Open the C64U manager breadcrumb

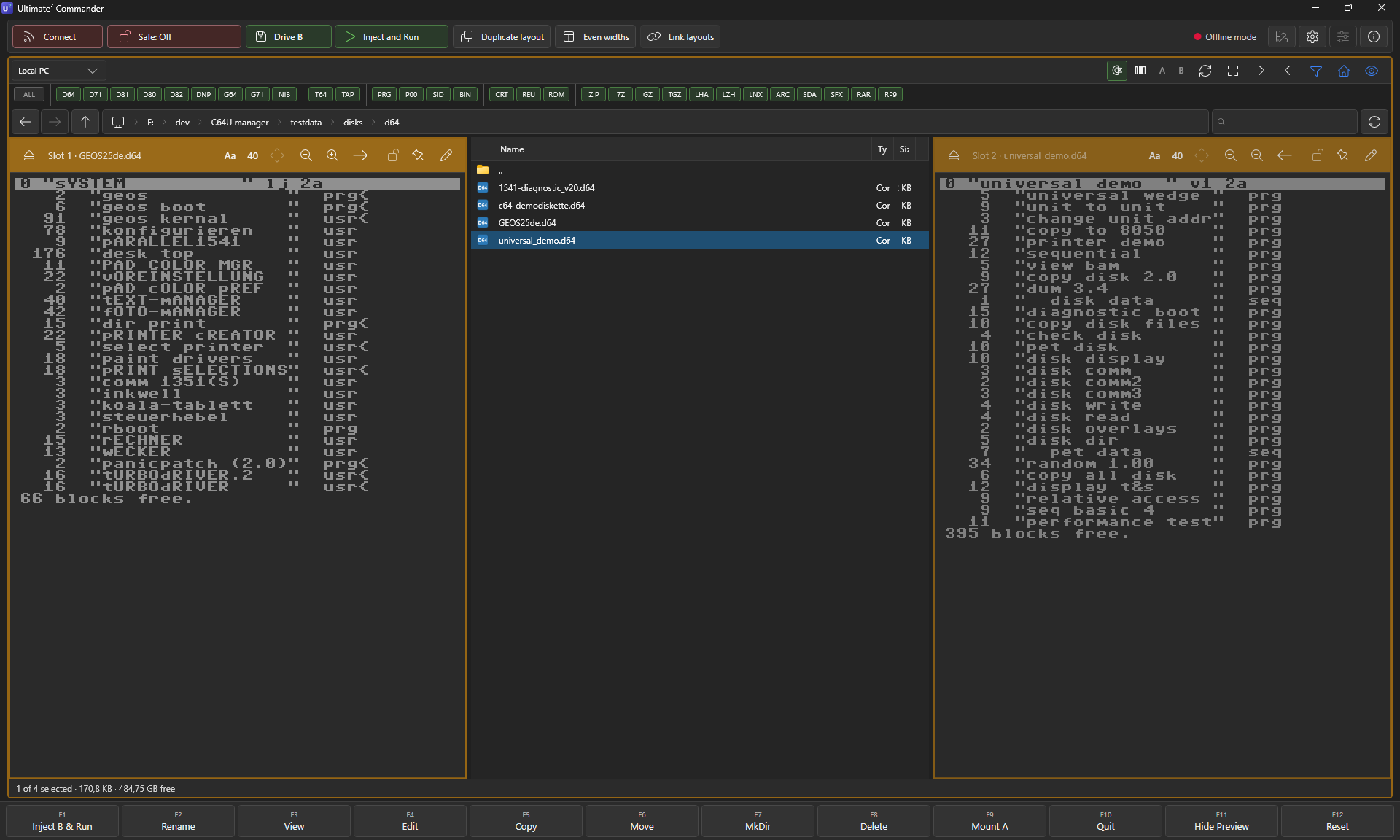click(x=240, y=122)
